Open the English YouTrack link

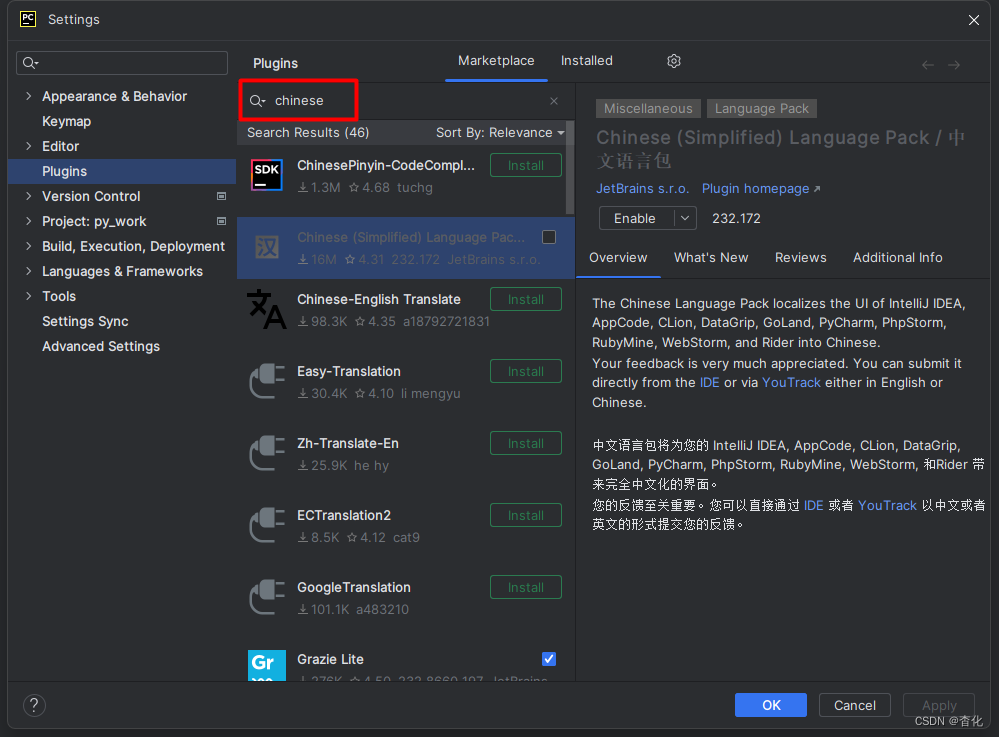791,383
